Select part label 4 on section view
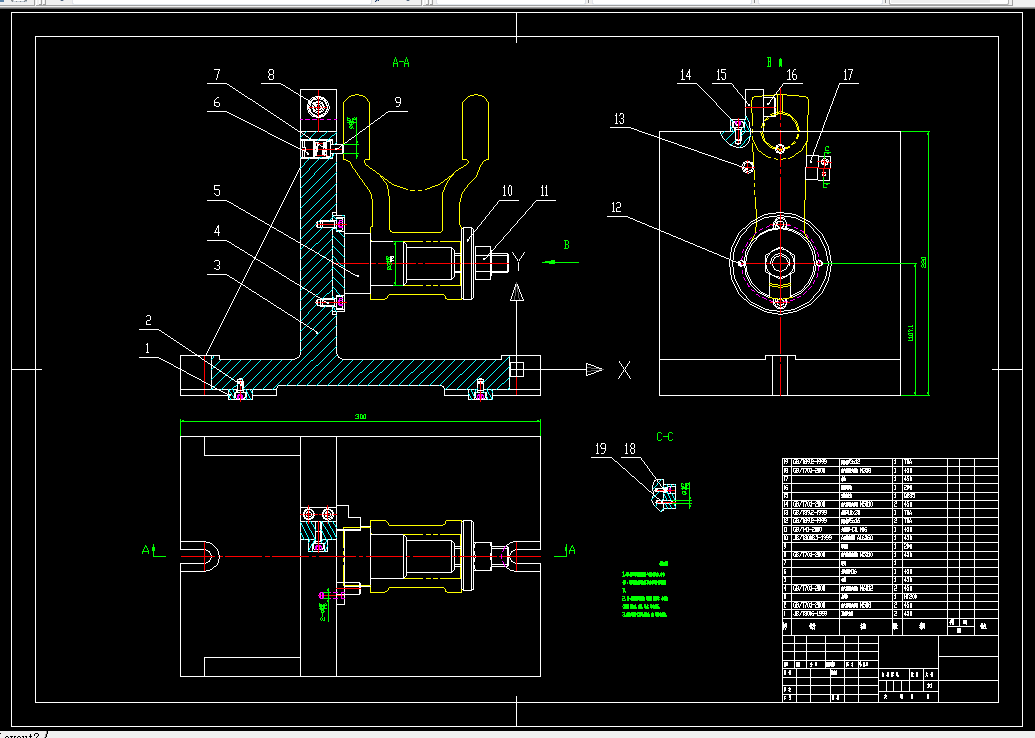Viewport: 1035px width, 738px height. [x=217, y=231]
